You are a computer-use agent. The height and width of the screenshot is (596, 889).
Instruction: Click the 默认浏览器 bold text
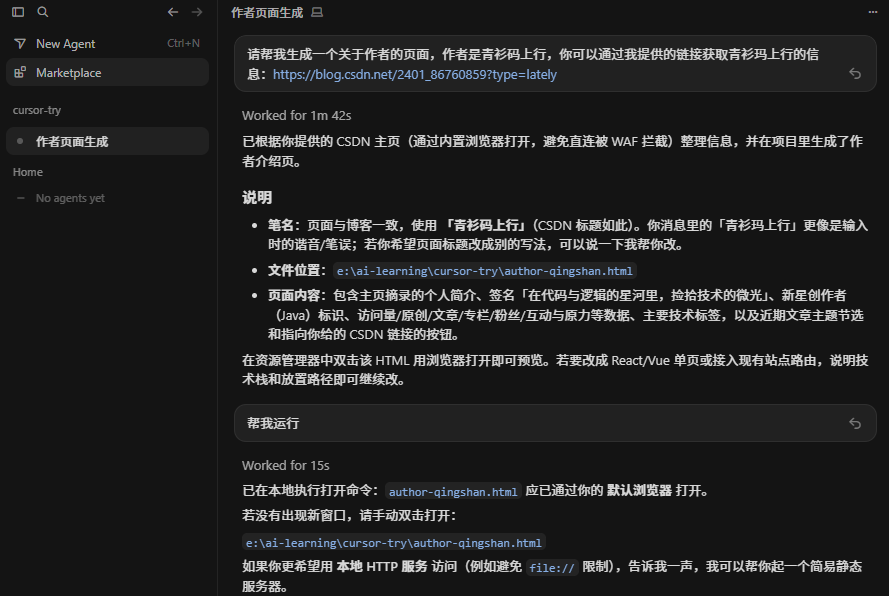[639, 491]
